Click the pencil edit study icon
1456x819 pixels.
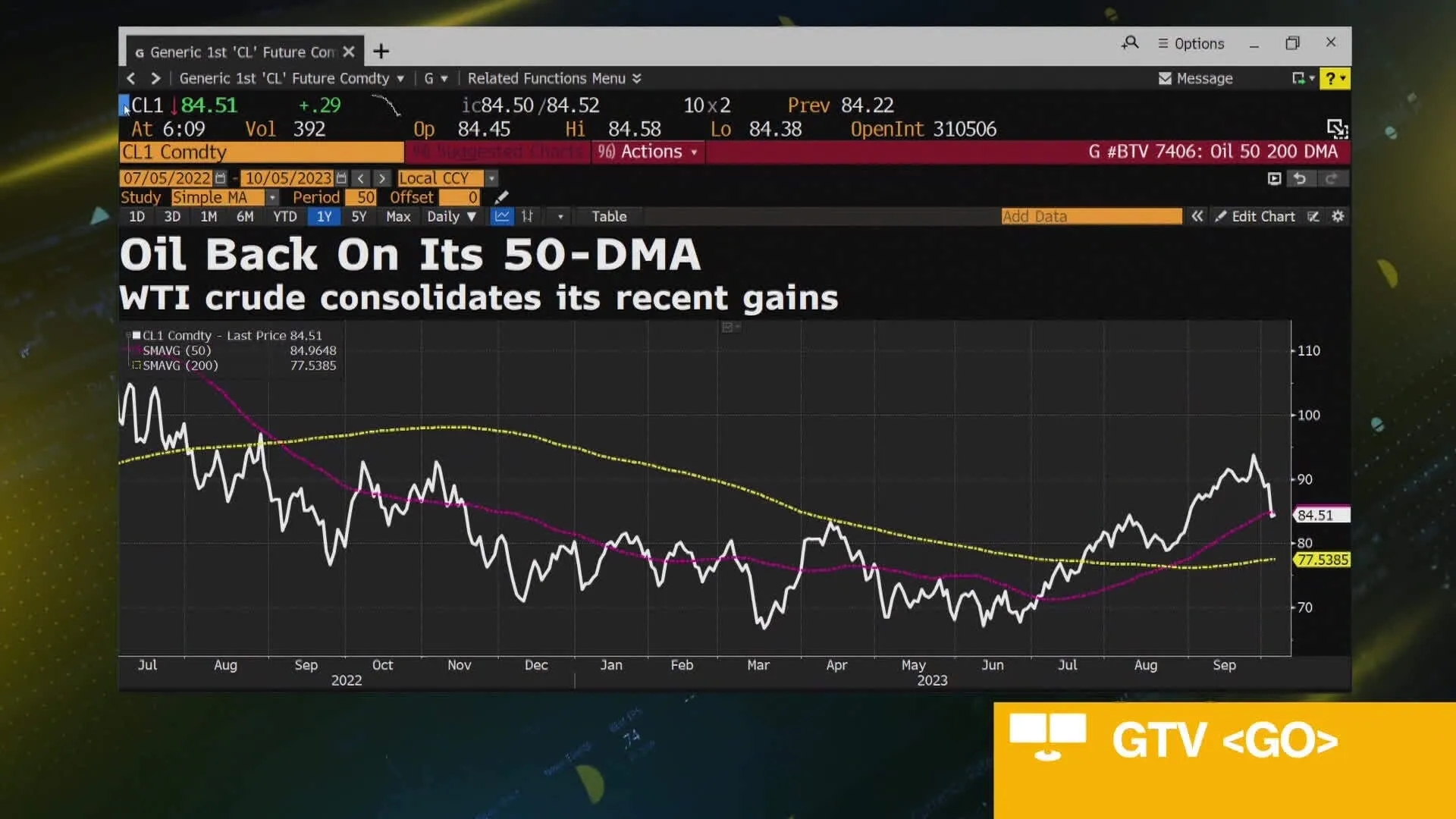pyautogui.click(x=501, y=197)
